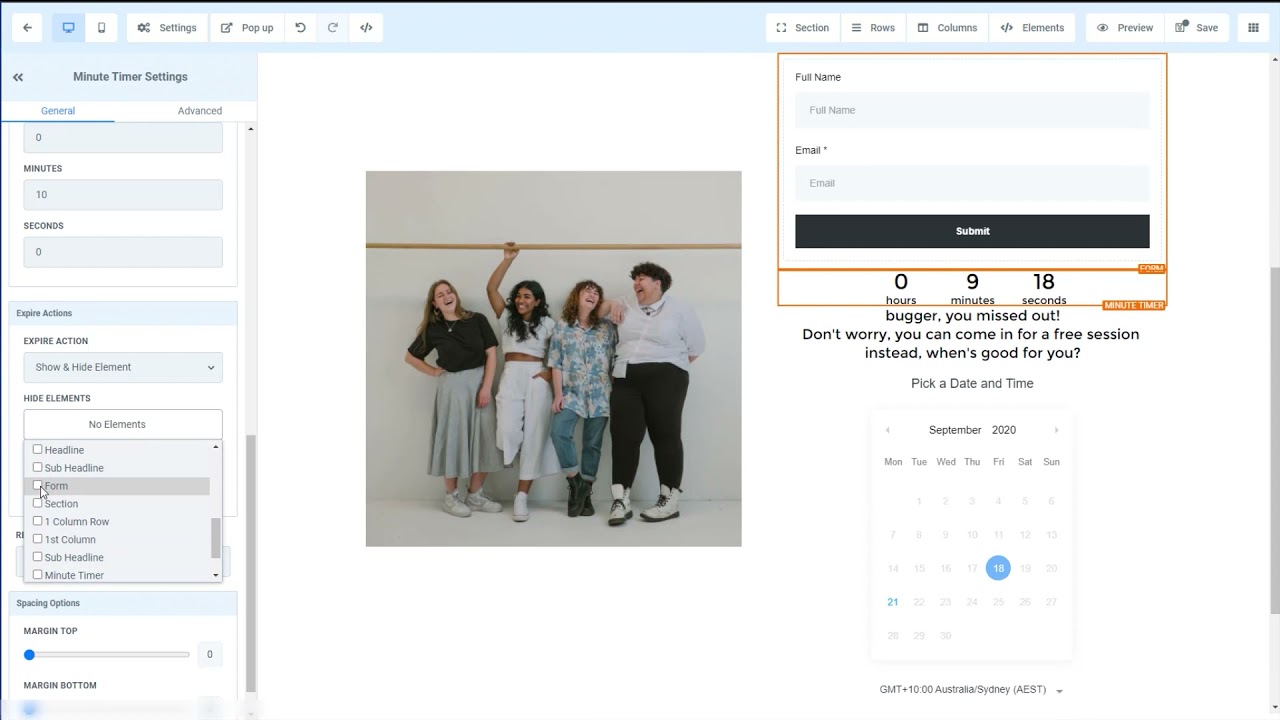Switch to mobile view icon
The width and height of the screenshot is (1280, 720).
[x=101, y=28]
